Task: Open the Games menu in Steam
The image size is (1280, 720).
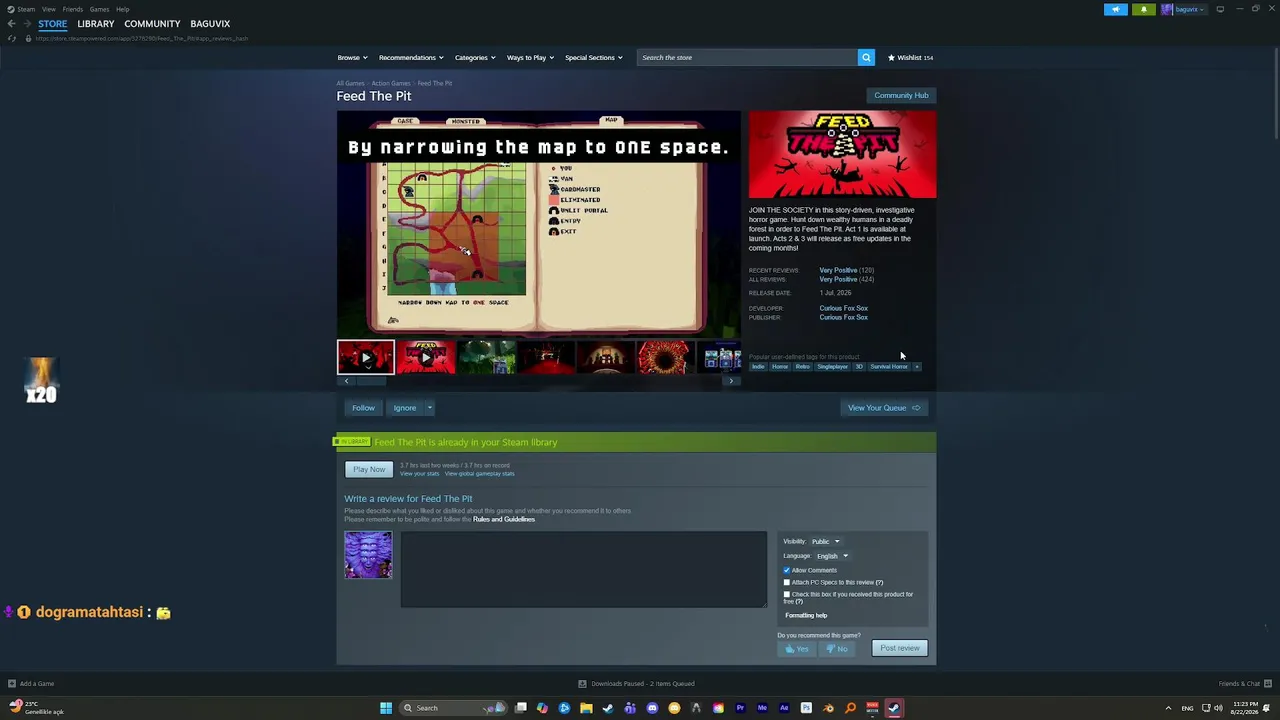Action: point(99,9)
